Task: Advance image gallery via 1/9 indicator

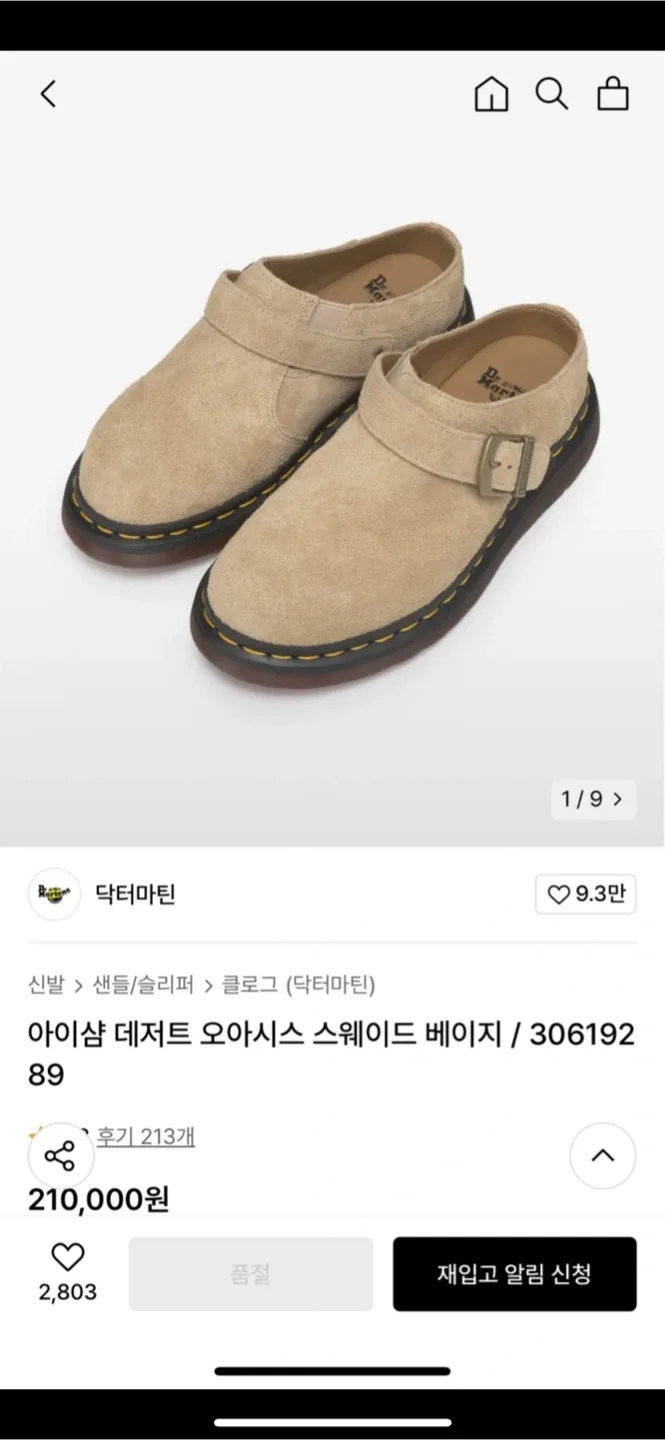Action: (x=593, y=799)
